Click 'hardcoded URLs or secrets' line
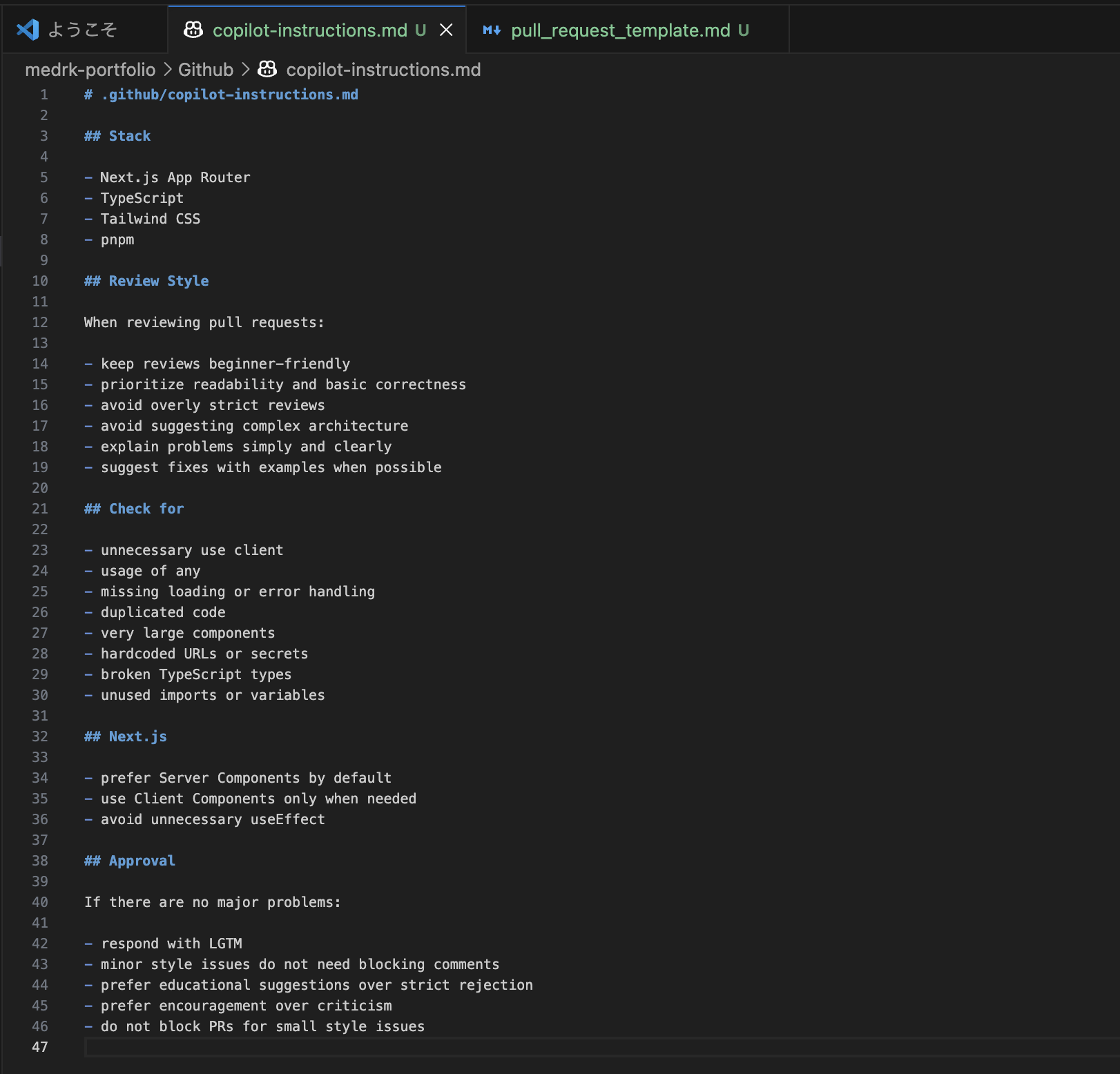The height and width of the screenshot is (1074, 1120). [x=204, y=654]
